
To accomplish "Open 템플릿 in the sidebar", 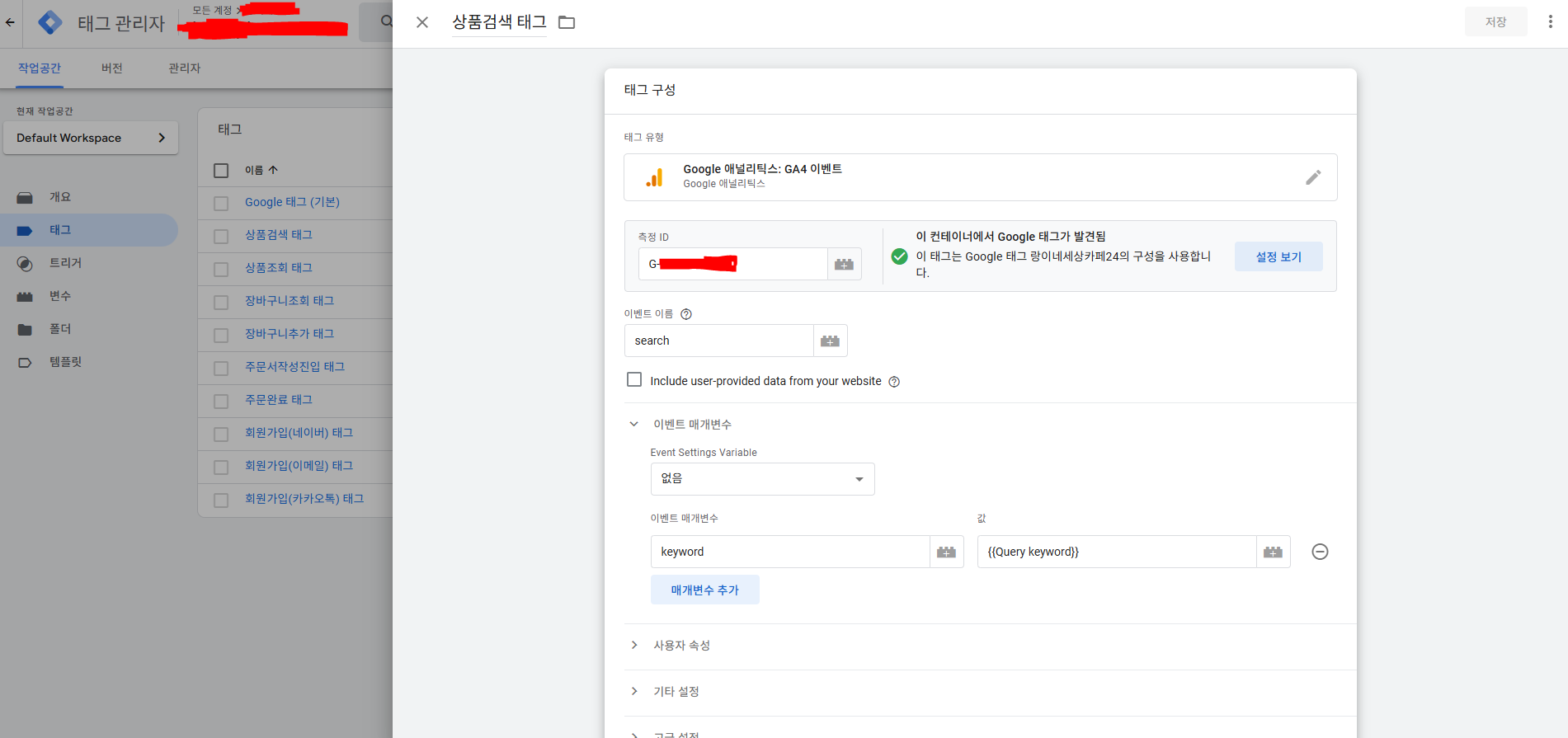I will [89, 362].
